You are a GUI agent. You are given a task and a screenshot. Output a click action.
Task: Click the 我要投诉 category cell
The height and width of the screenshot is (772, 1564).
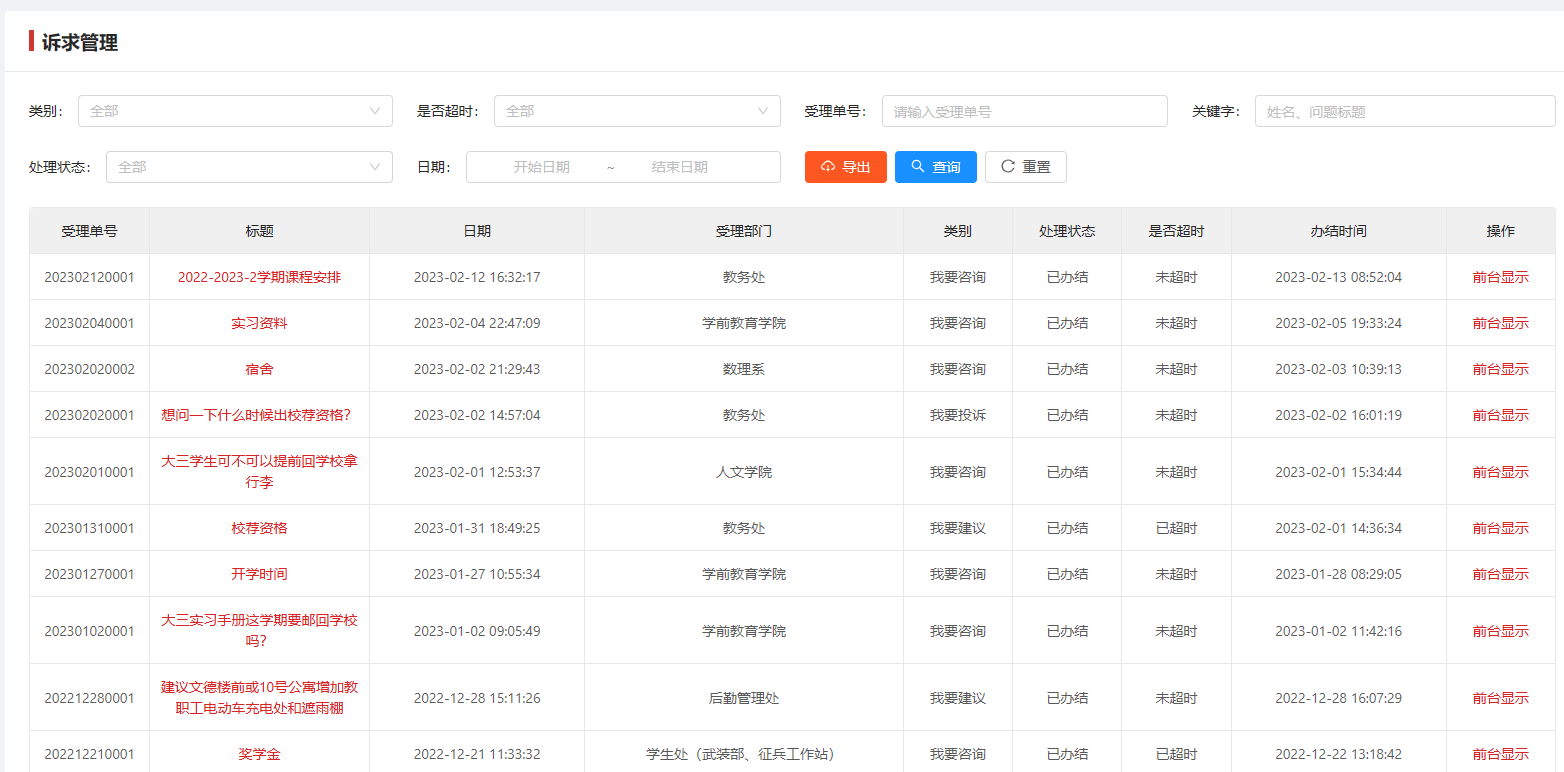tap(957, 415)
